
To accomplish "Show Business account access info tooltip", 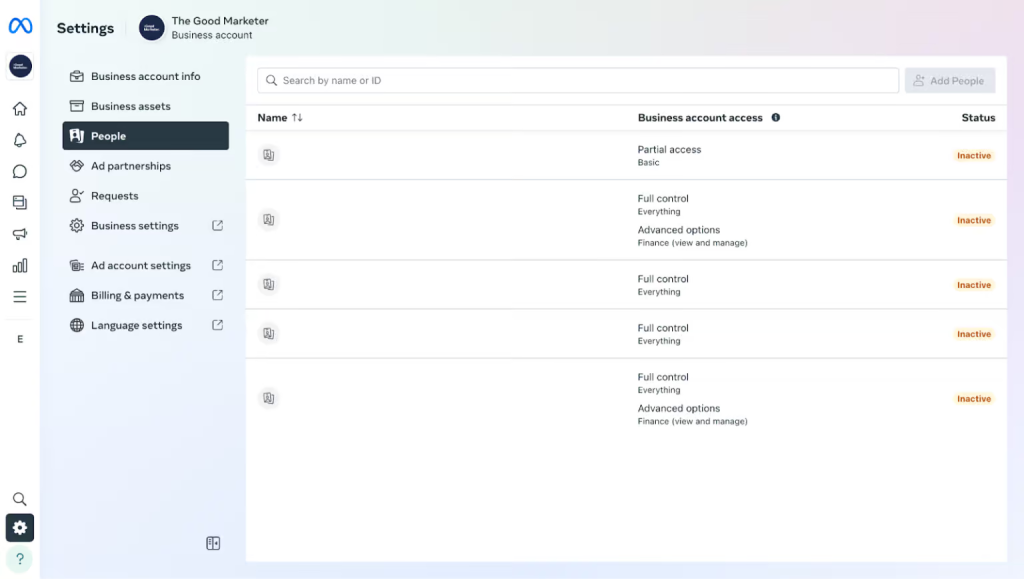I will 776,118.
